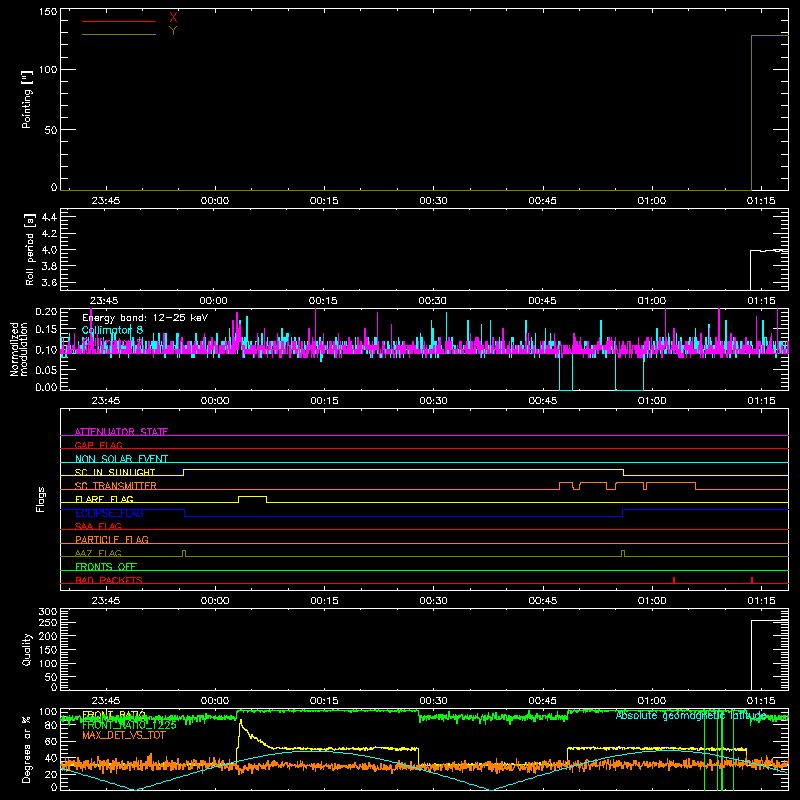The image size is (800, 800).
Task: Click the Flags axis title
Action: [x=41, y=499]
